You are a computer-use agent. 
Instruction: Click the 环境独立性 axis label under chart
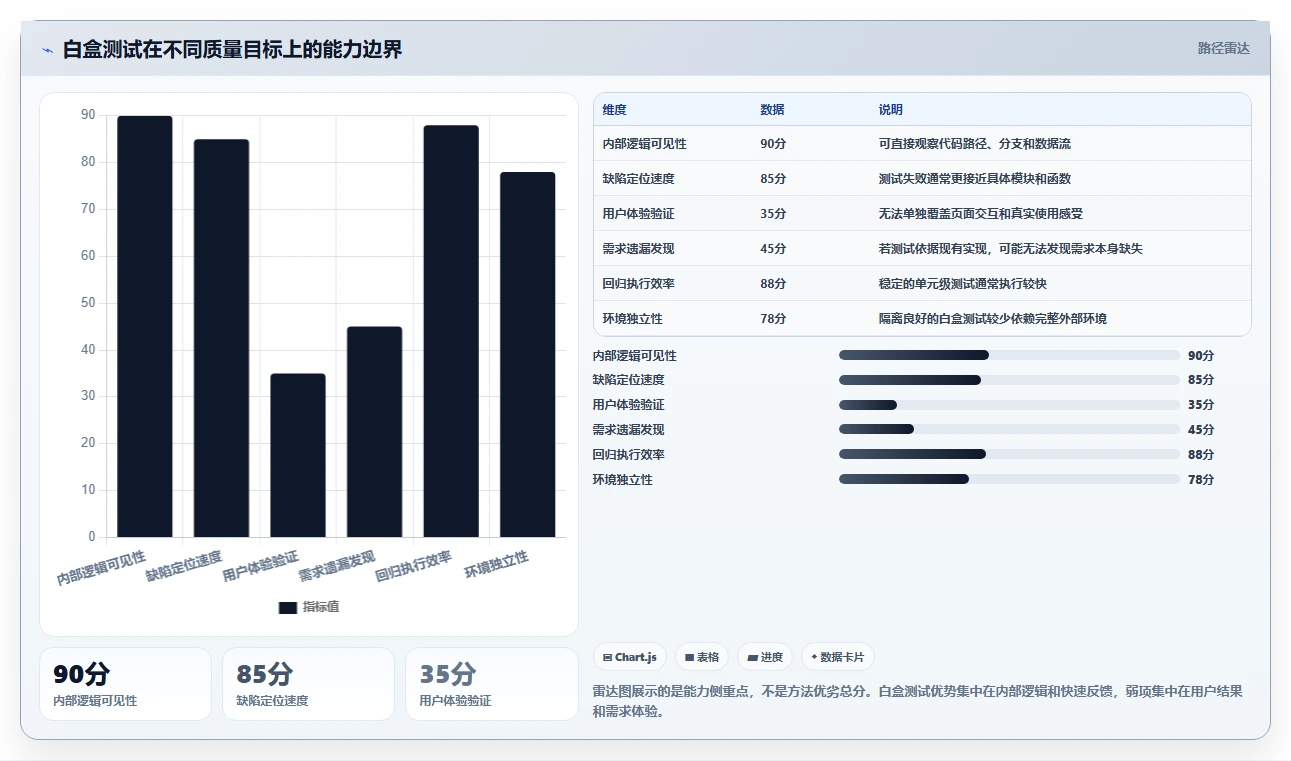(497, 566)
